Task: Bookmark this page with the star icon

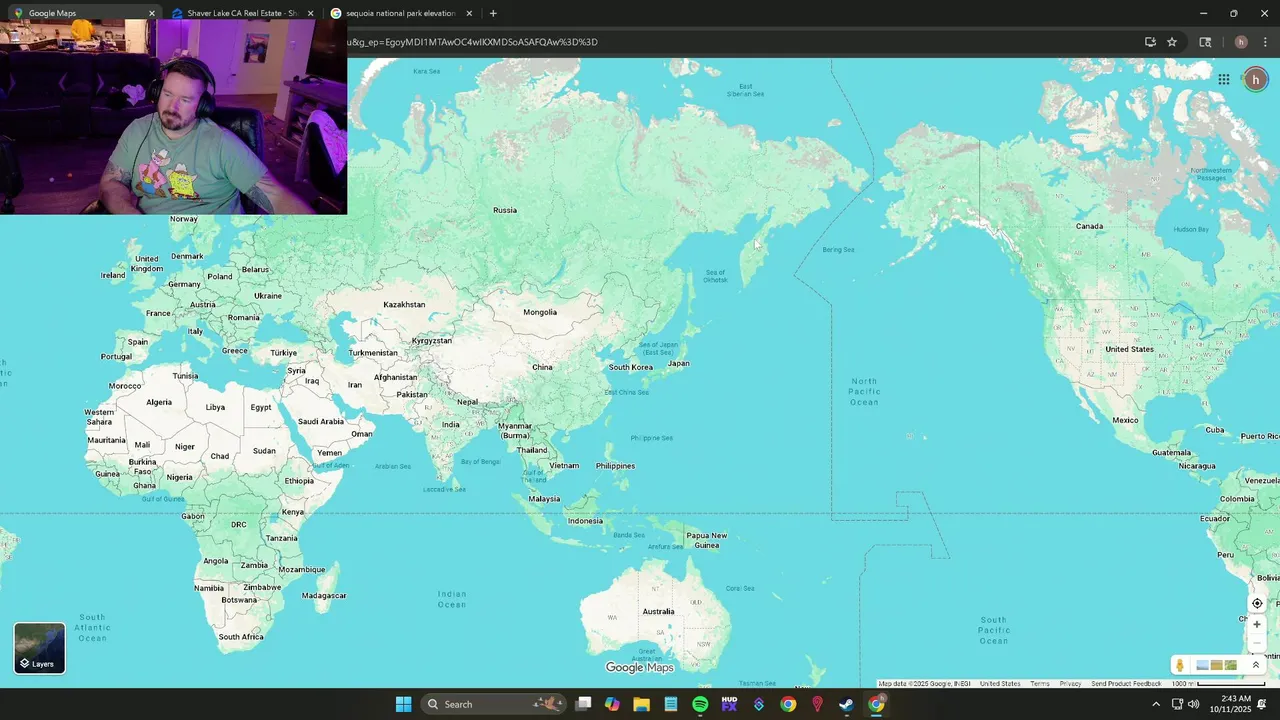Action: (x=1172, y=42)
